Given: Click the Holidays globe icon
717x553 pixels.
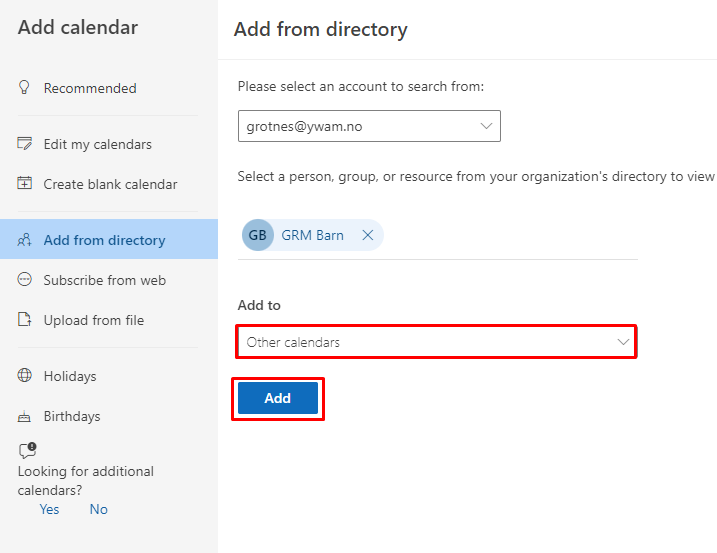Looking at the screenshot, I should pos(25,376).
